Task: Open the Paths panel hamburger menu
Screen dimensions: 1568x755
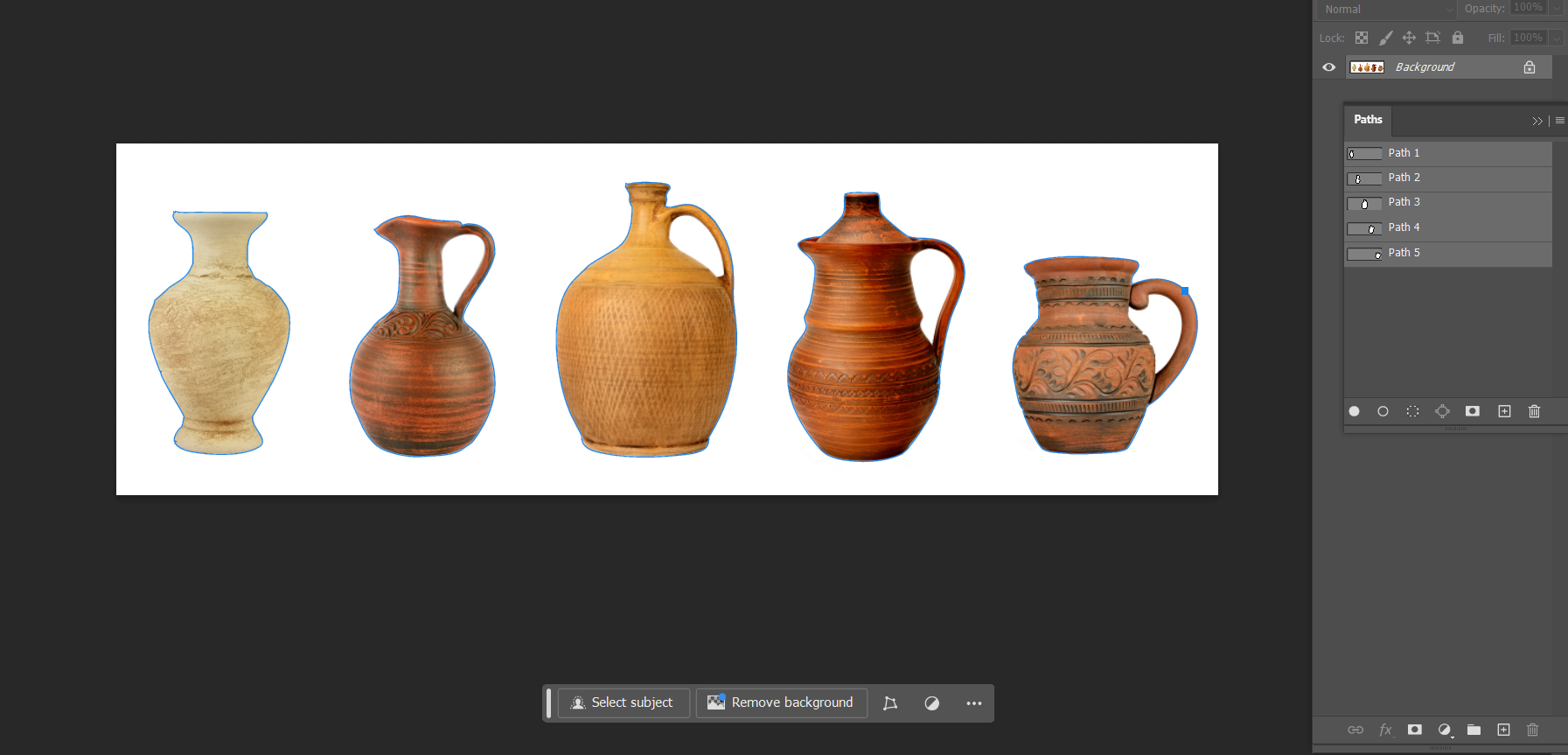Action: (1559, 121)
